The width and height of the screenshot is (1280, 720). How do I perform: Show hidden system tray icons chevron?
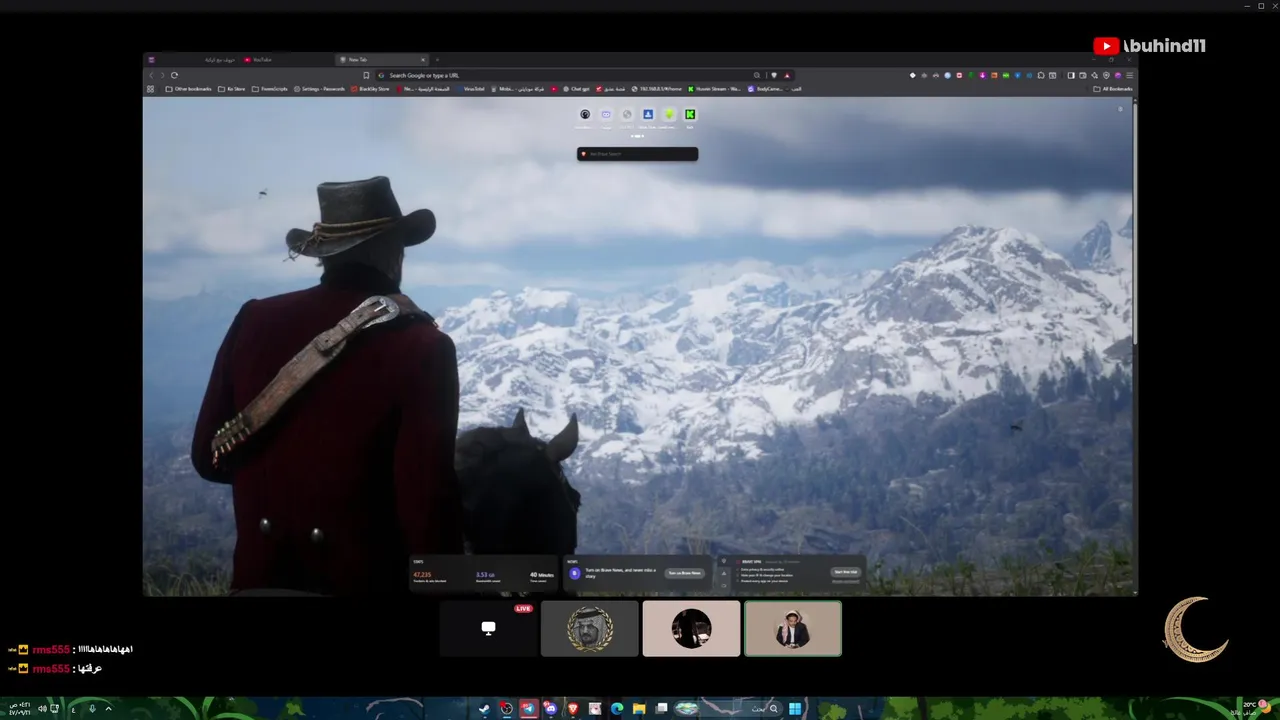coord(108,709)
